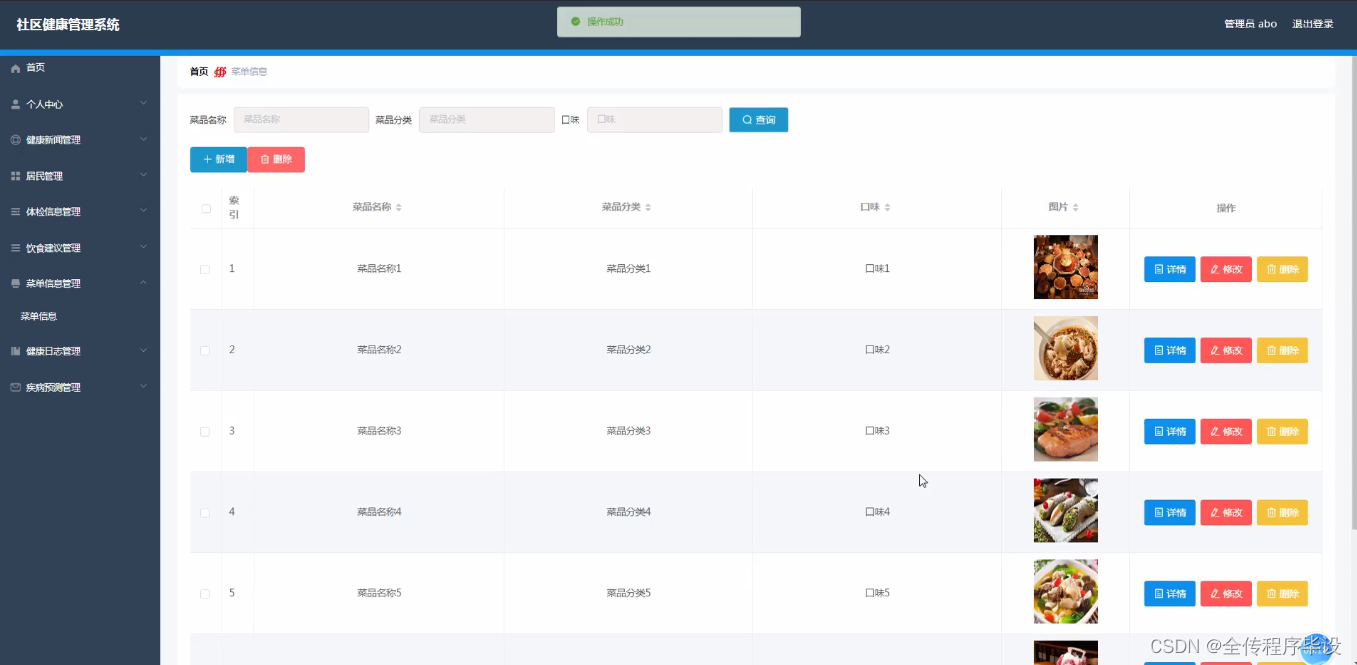The height and width of the screenshot is (665, 1357).
Task: Click the person icon beside 个人中心
Action: (x=15, y=104)
